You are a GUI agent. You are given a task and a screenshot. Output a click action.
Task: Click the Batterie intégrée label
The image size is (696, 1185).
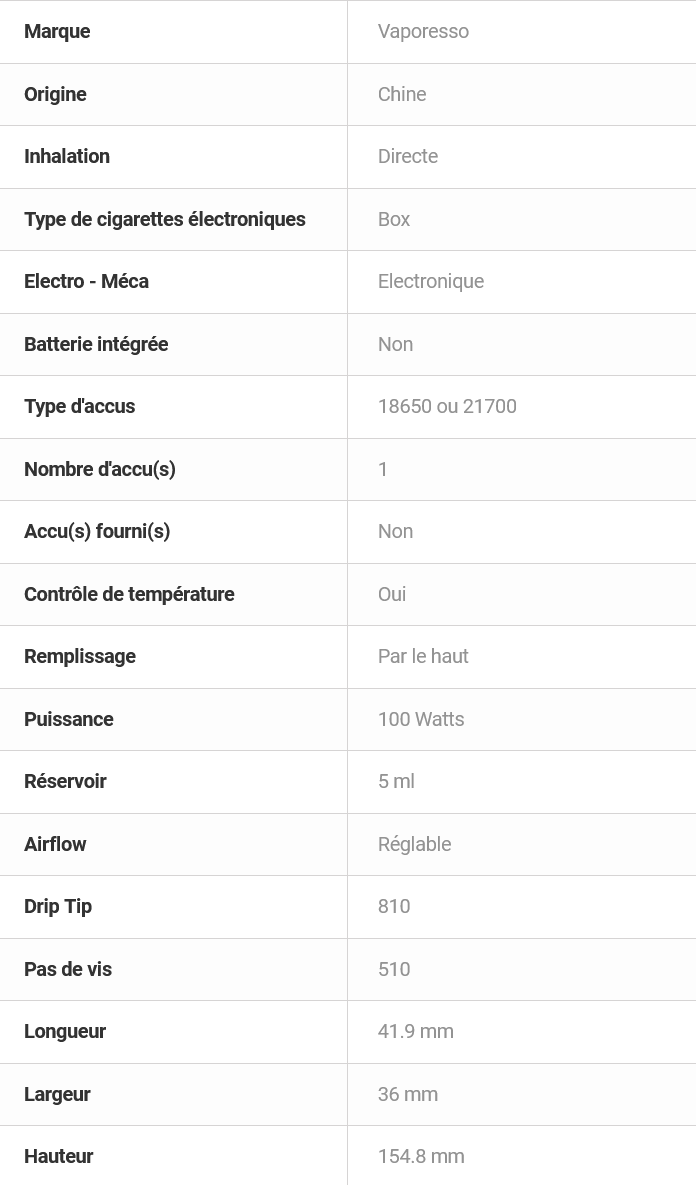96,344
